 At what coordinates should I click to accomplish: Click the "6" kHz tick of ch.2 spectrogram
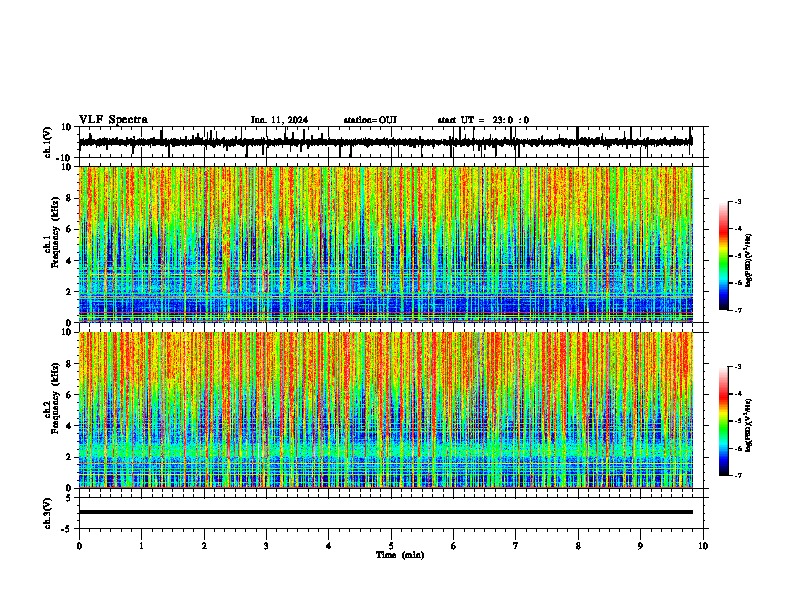(x=69, y=395)
